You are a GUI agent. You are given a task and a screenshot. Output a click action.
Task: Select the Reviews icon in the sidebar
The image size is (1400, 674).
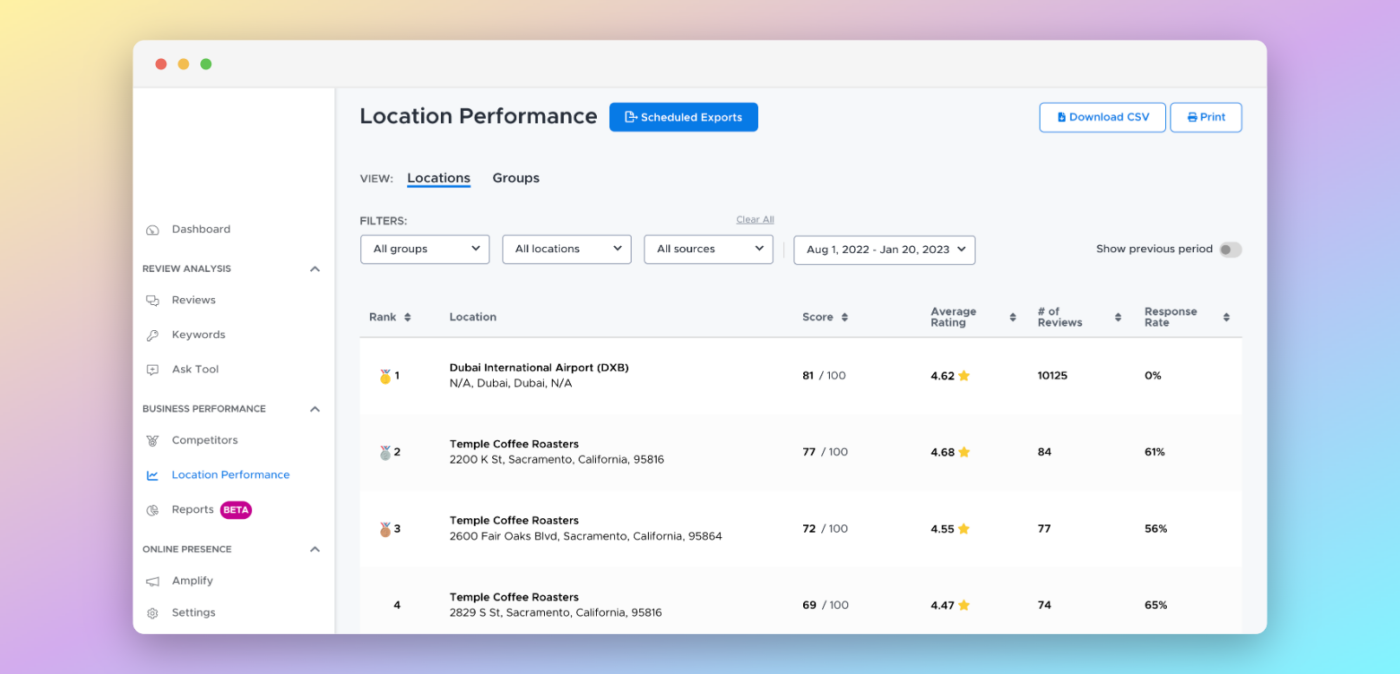coord(153,300)
